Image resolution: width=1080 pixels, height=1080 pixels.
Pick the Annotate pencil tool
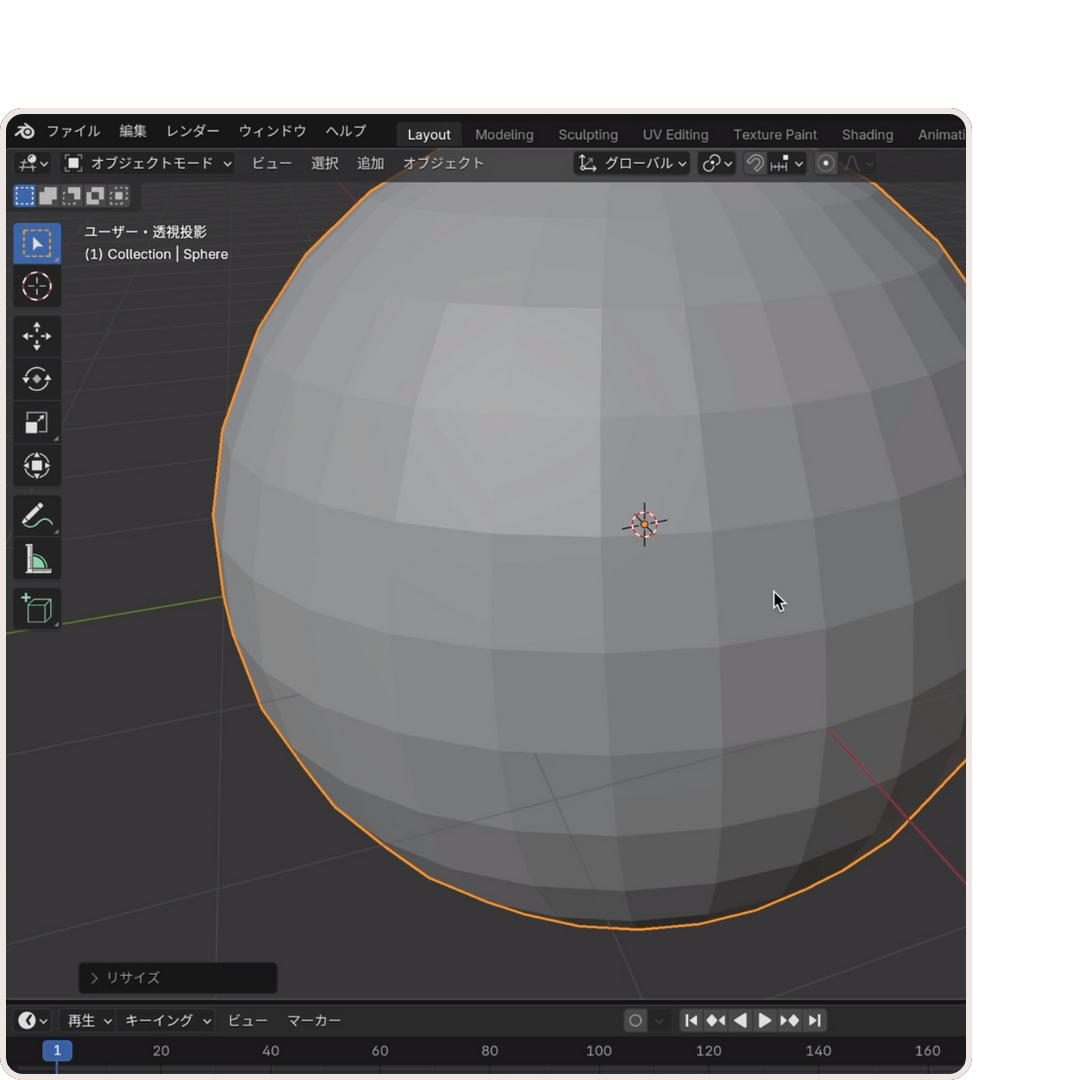tap(37, 516)
